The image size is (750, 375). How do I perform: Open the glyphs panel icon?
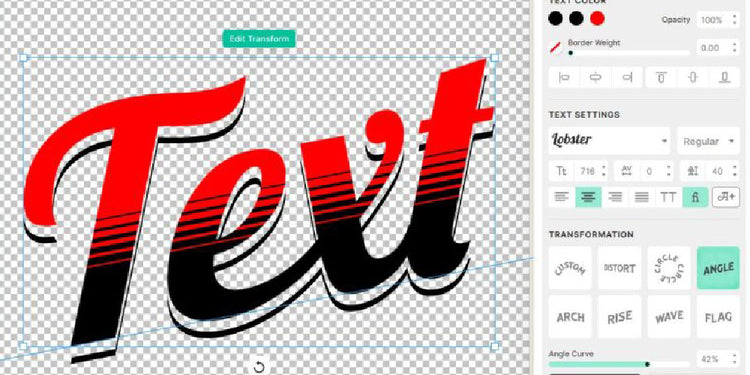(726, 197)
